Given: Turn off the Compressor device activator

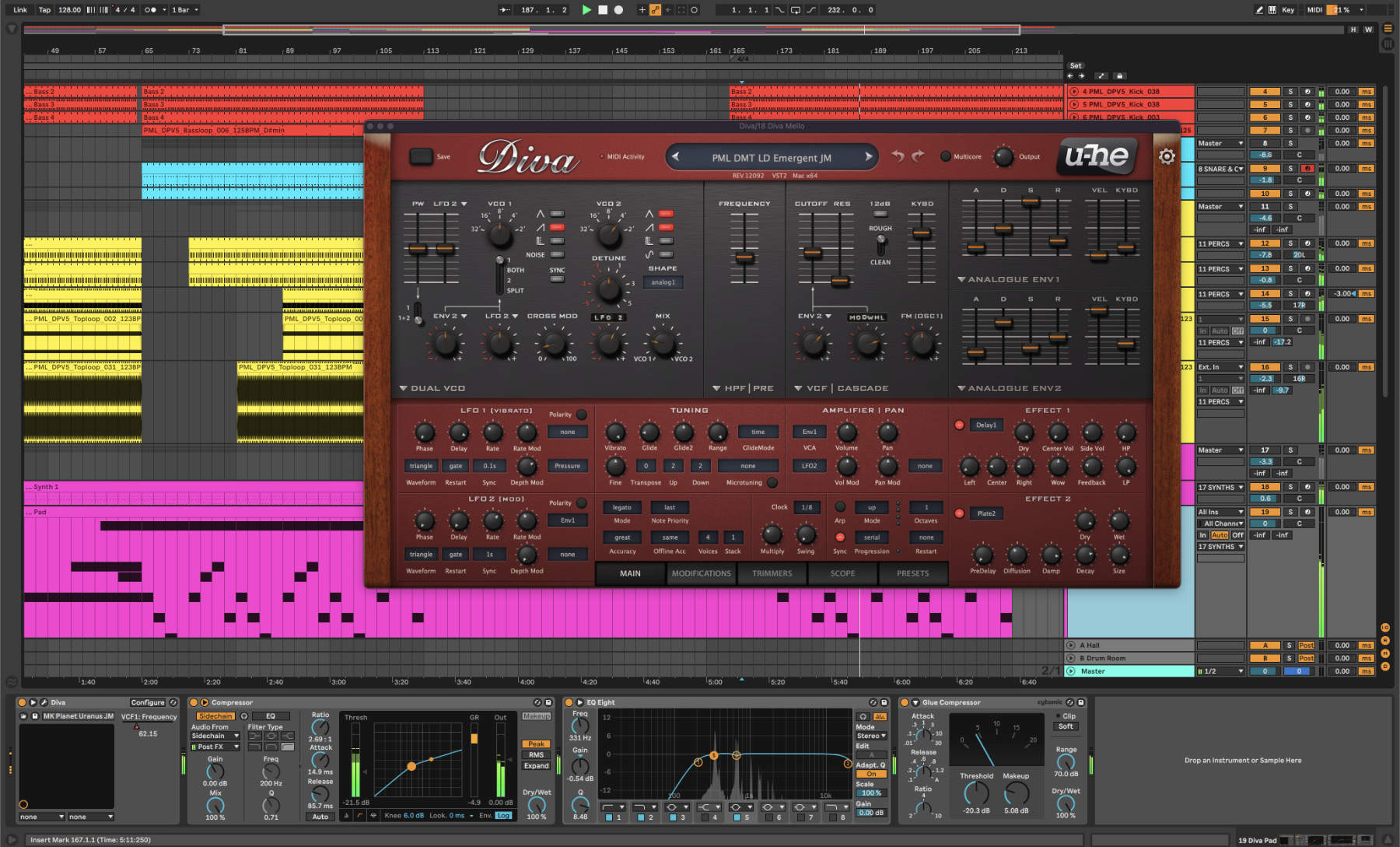Looking at the screenshot, I should 194,702.
